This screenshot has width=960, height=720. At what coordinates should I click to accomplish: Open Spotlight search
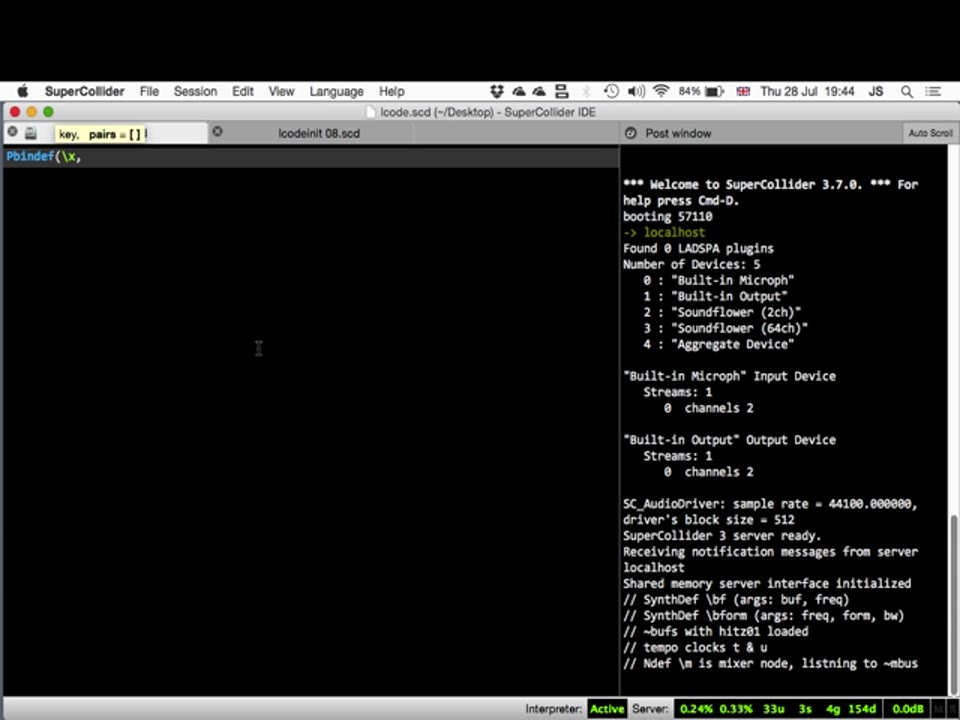tap(907, 92)
